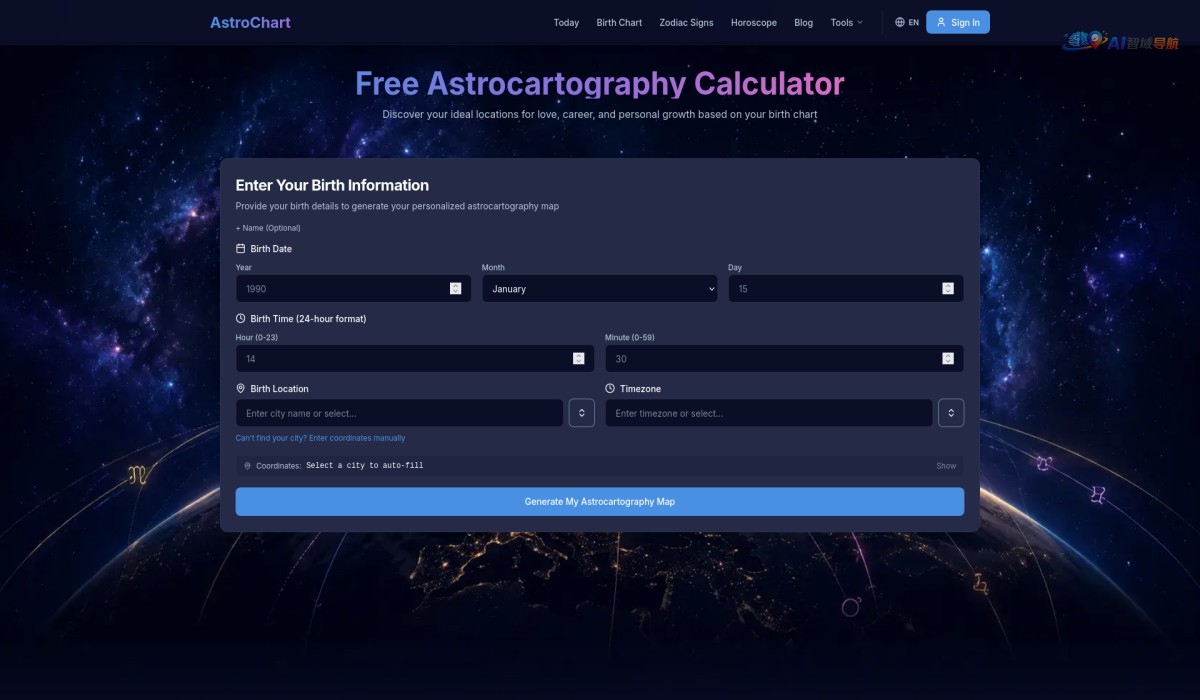1200x700 pixels.
Task: Adjust the Day spinner arrows
Action: (948, 288)
